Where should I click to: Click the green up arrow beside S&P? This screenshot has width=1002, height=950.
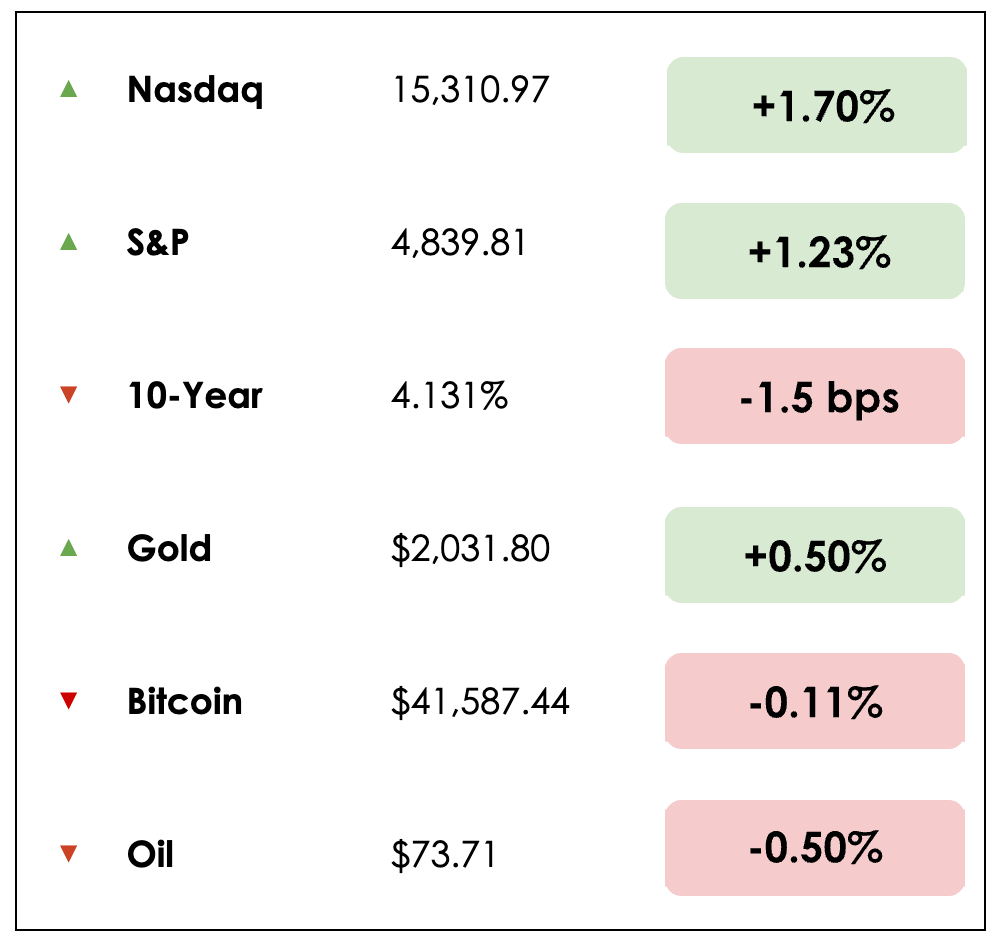(68, 242)
